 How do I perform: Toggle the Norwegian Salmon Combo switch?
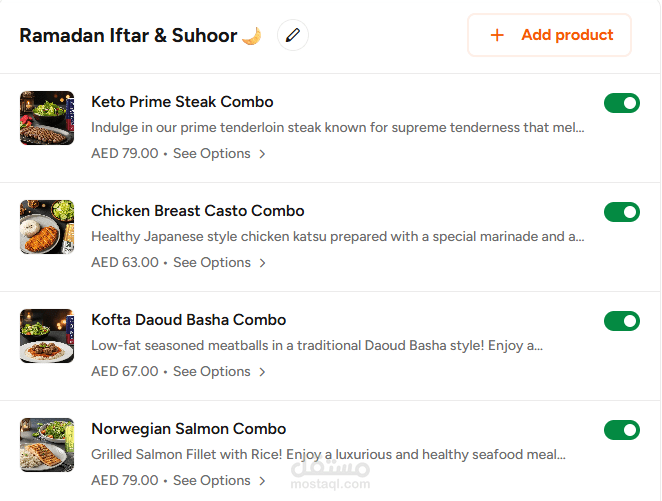coord(621,430)
